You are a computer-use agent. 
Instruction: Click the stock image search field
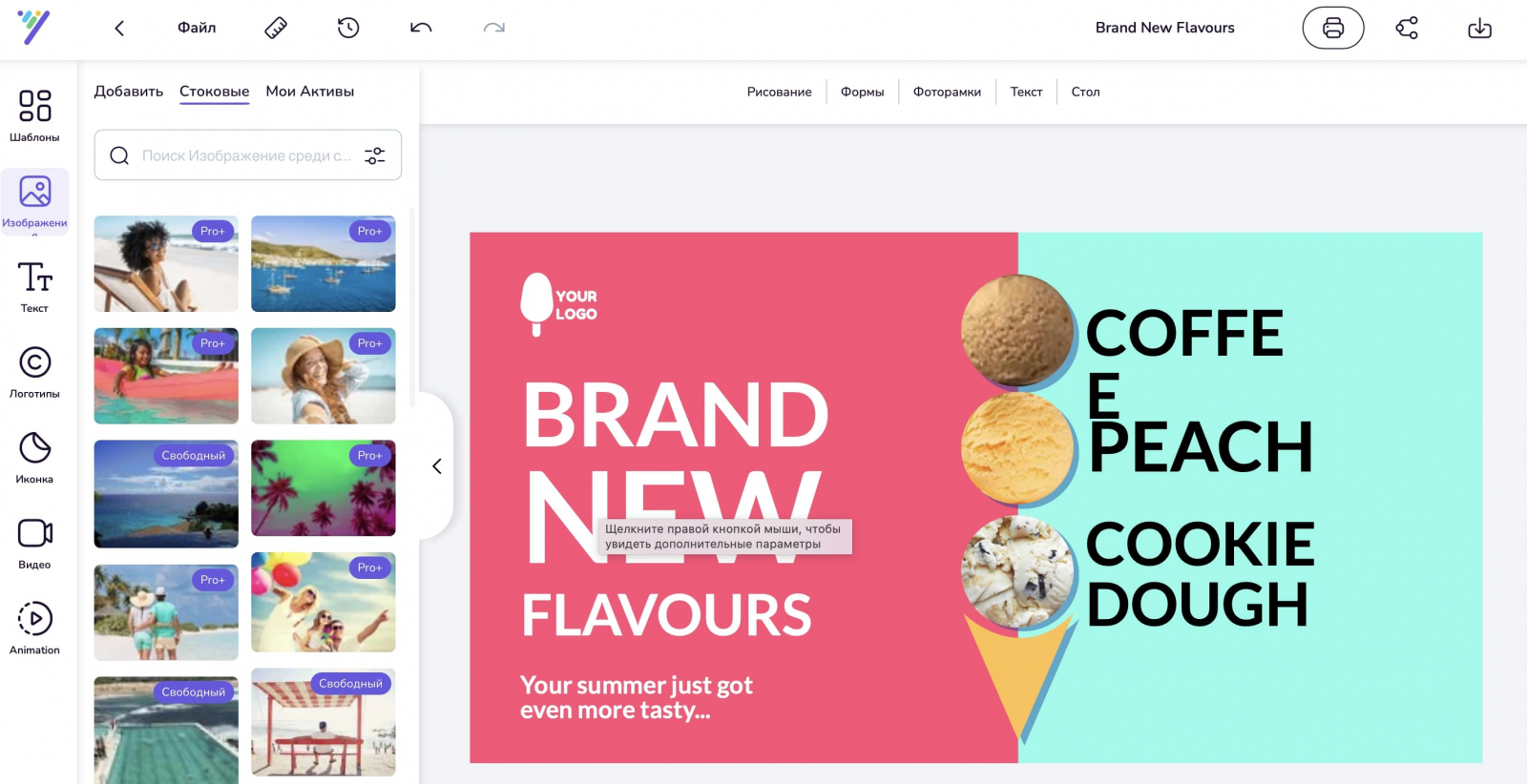coord(247,155)
